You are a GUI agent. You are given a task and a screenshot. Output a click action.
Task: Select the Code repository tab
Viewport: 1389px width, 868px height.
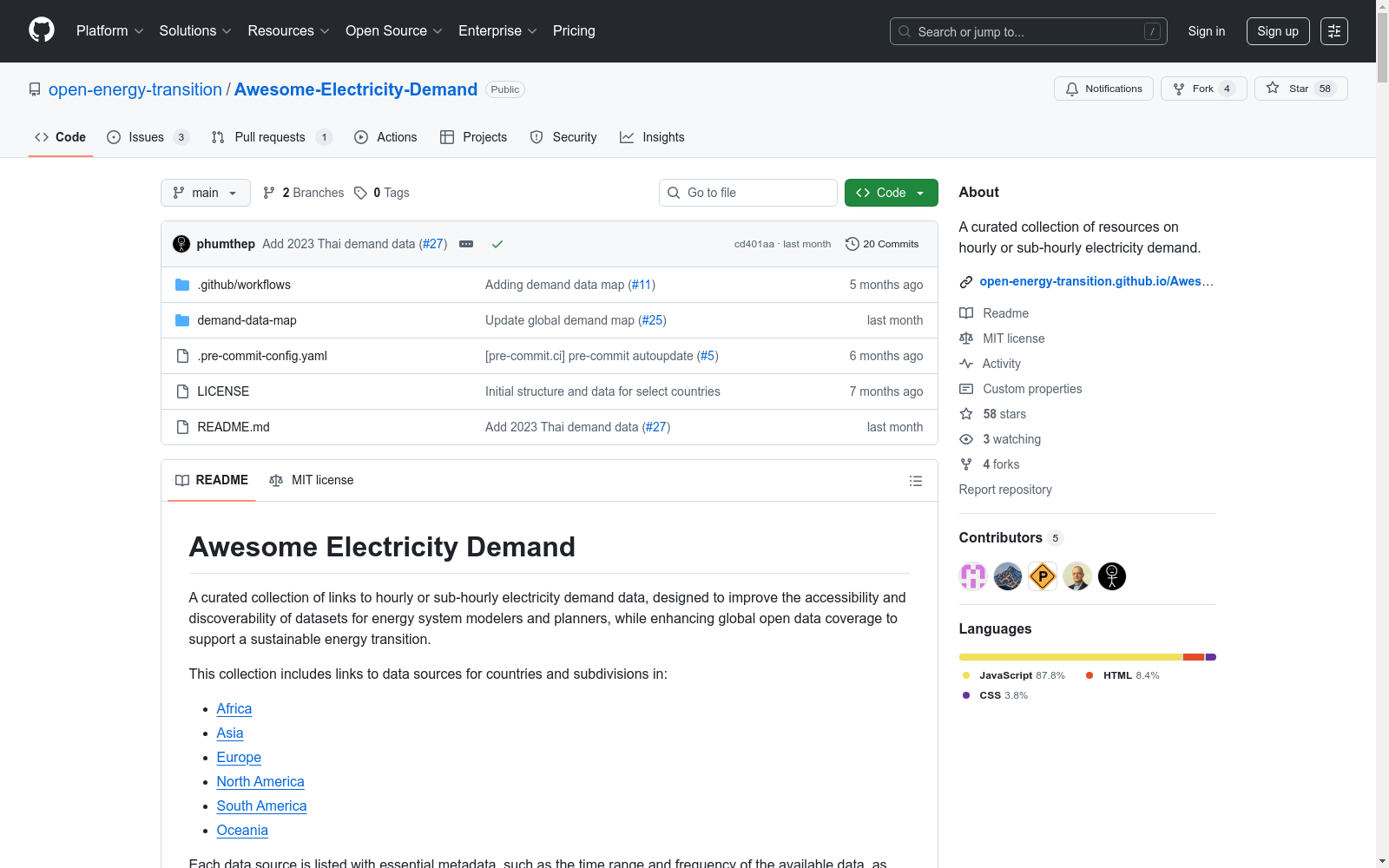pyautogui.click(x=61, y=137)
